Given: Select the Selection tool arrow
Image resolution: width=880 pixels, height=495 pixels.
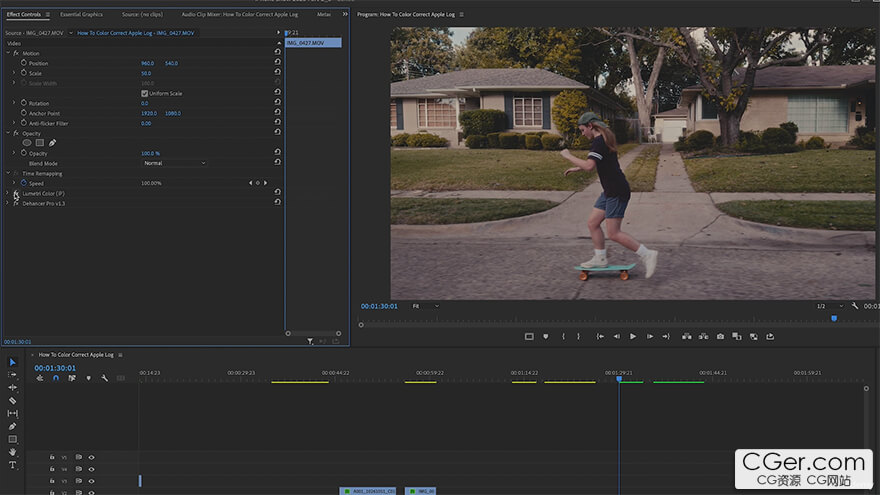Looking at the screenshot, I should coord(12,362).
